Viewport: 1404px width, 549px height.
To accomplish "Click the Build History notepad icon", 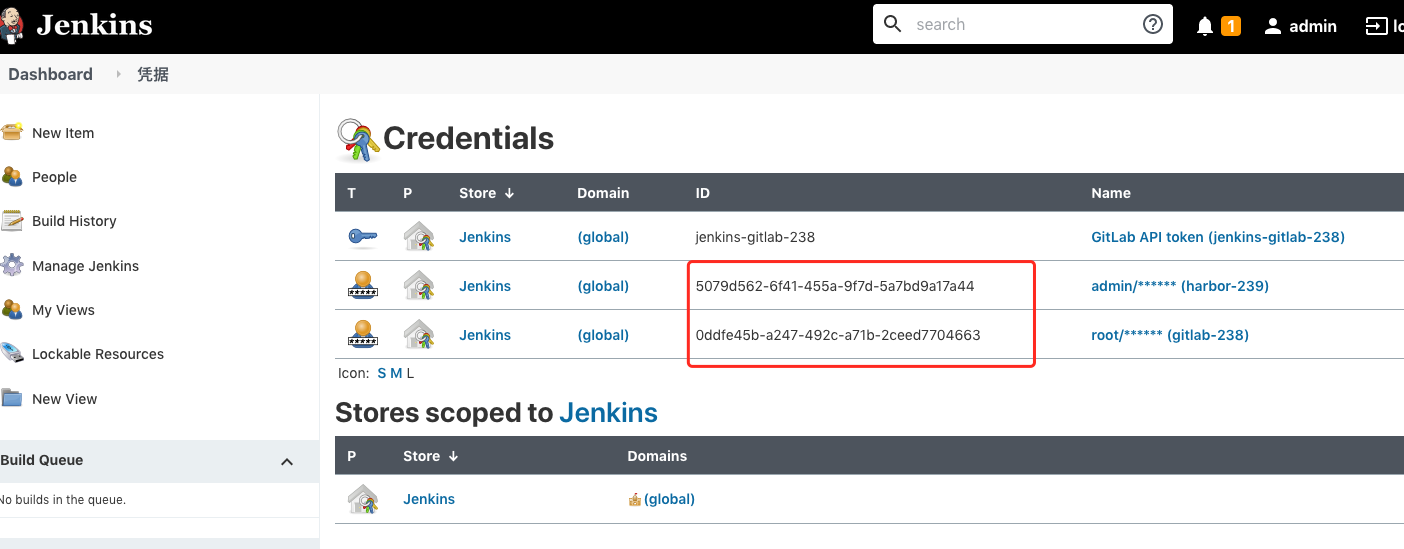I will click(x=12, y=221).
